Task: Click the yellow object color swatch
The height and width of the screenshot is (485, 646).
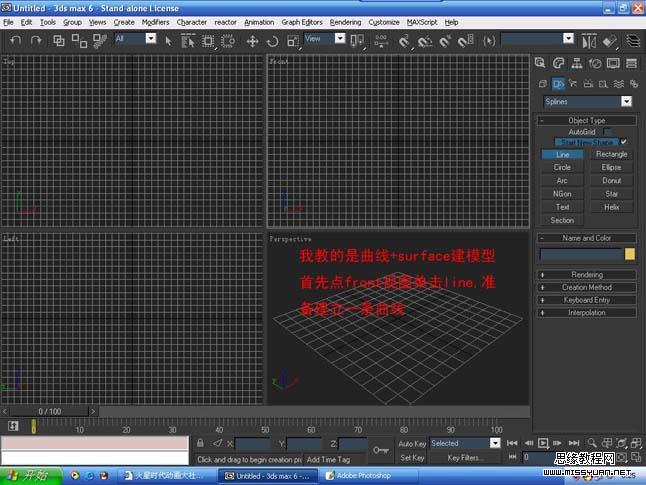Action: click(630, 254)
